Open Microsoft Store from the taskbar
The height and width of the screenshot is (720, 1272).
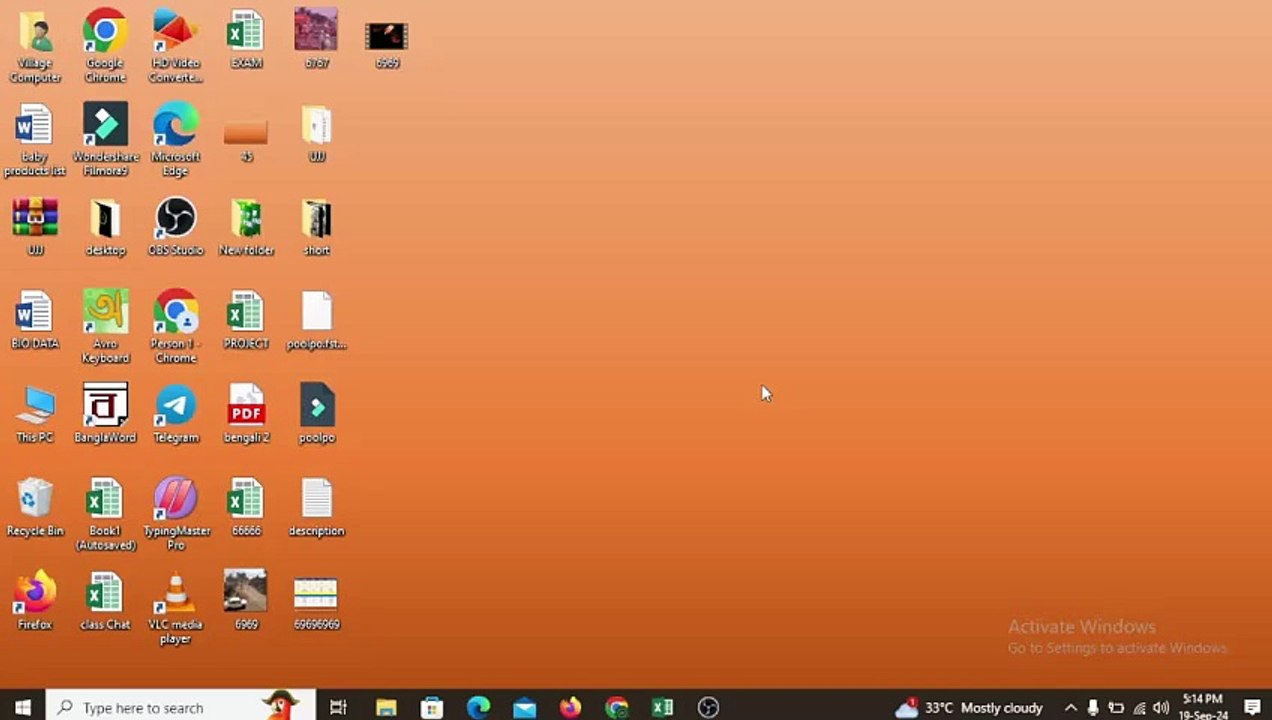(432, 707)
